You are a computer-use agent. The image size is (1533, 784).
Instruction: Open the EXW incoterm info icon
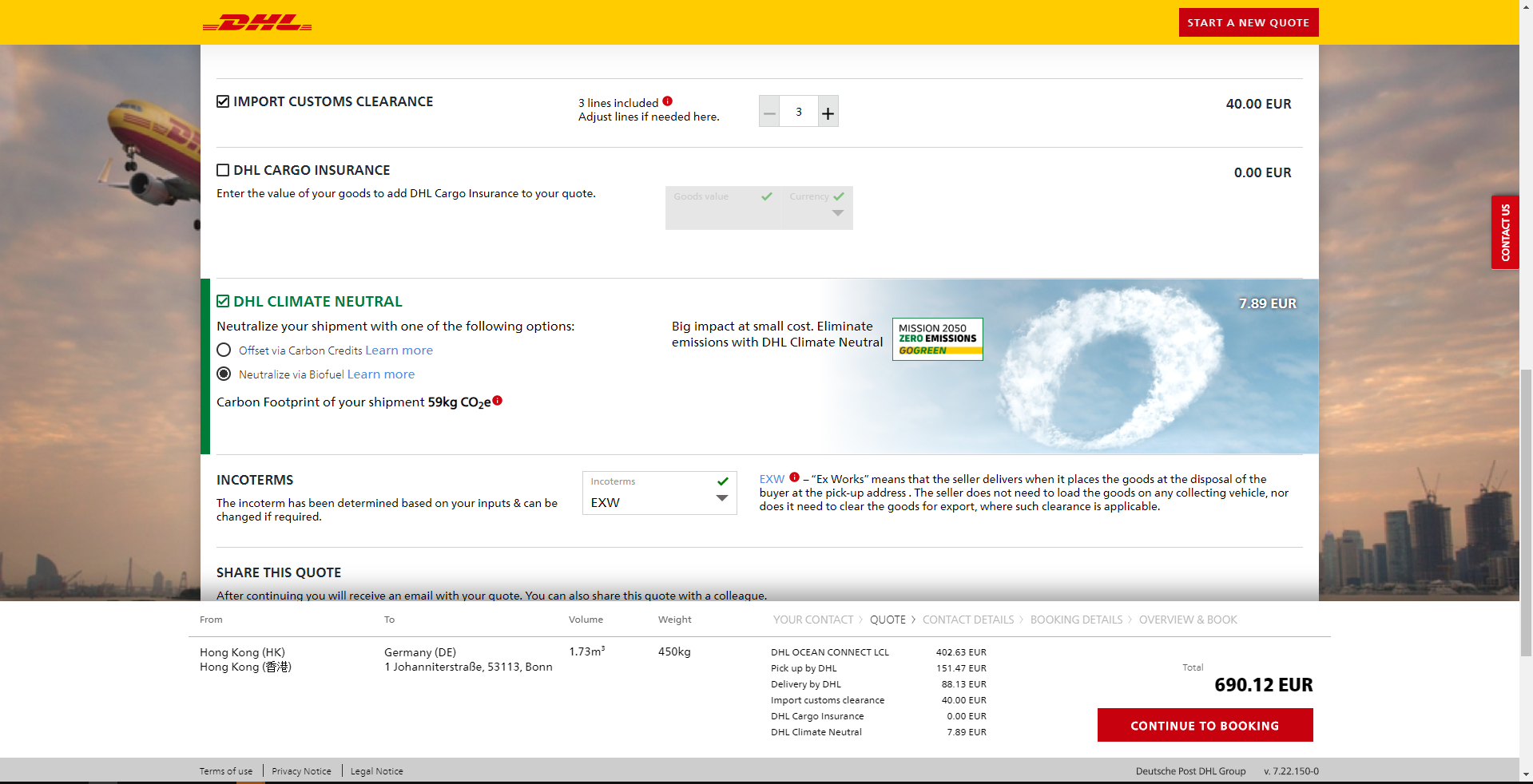(794, 477)
